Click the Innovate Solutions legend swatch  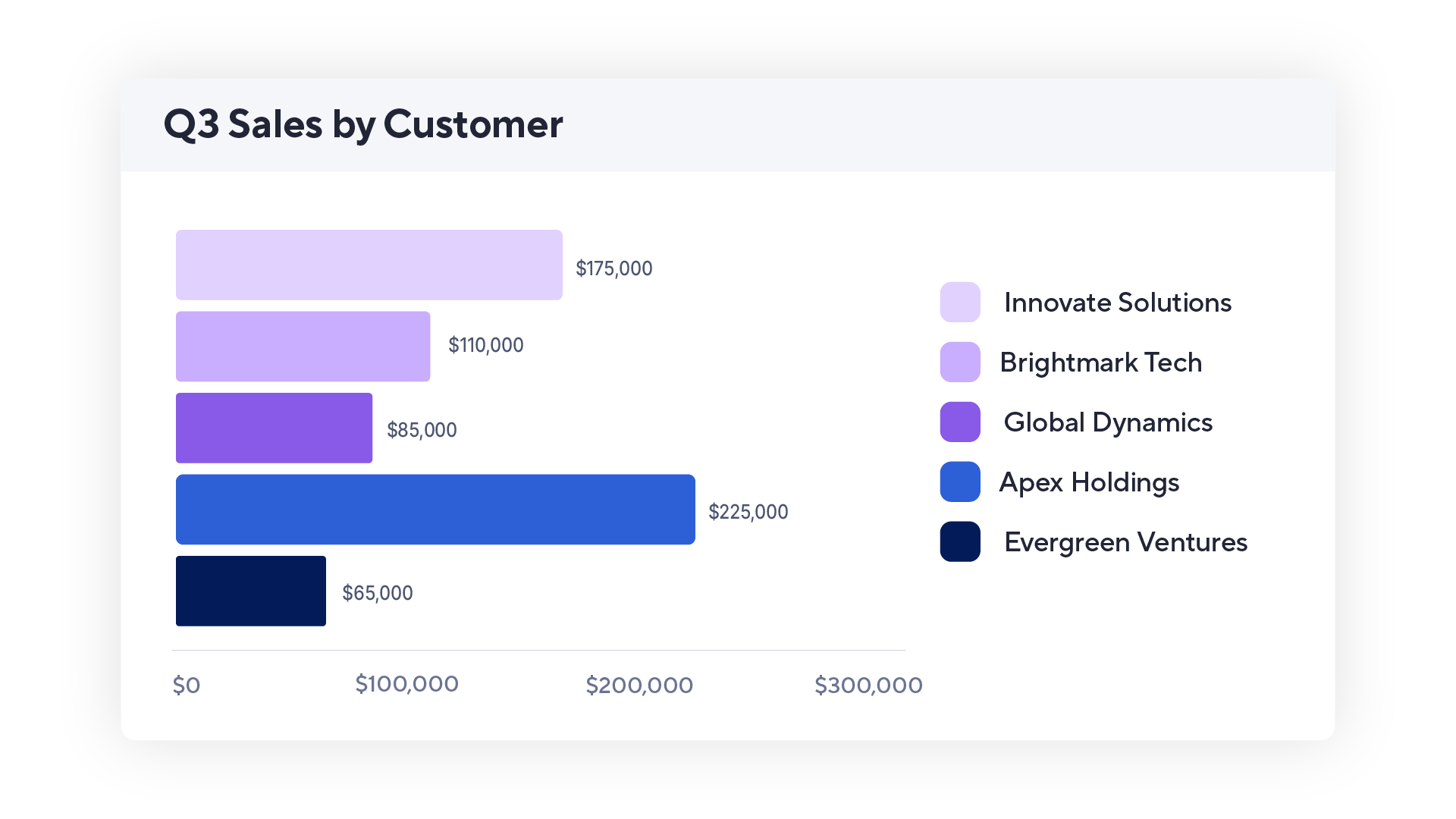tap(959, 302)
